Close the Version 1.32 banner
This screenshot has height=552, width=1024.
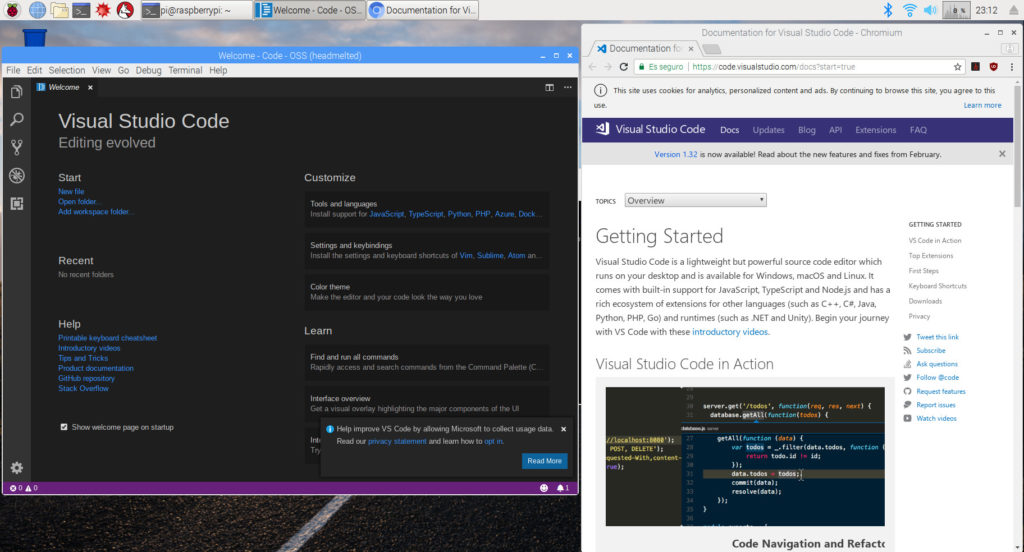(1002, 154)
